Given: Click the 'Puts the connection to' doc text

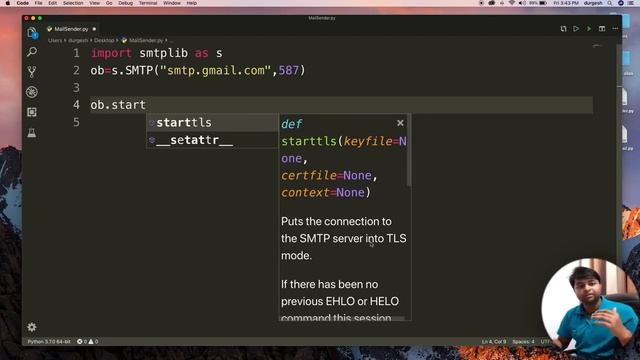Looking at the screenshot, I should point(336,222).
